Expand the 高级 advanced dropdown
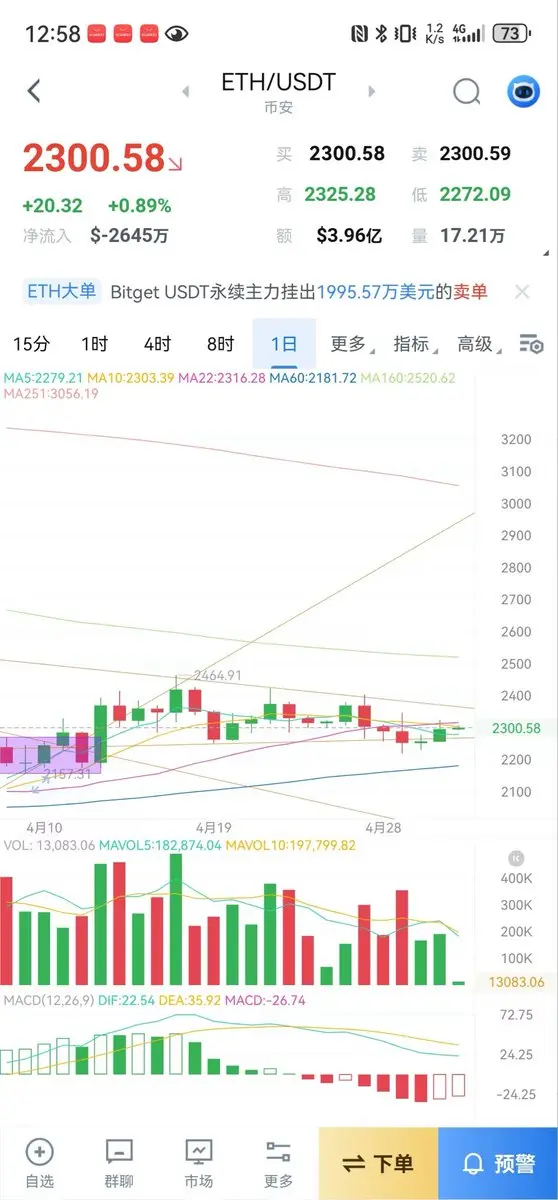Viewport: 558px width, 1200px height. (478, 344)
